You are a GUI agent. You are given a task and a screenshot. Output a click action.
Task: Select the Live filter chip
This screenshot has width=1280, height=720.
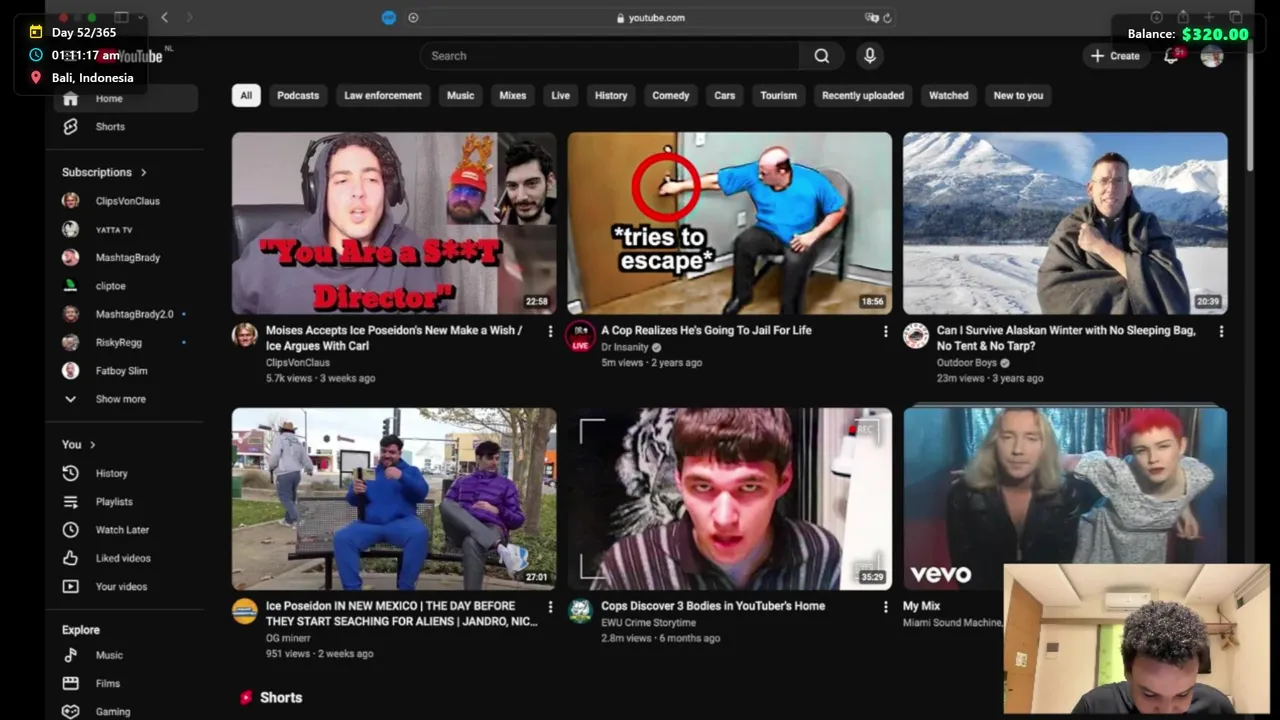coord(560,96)
